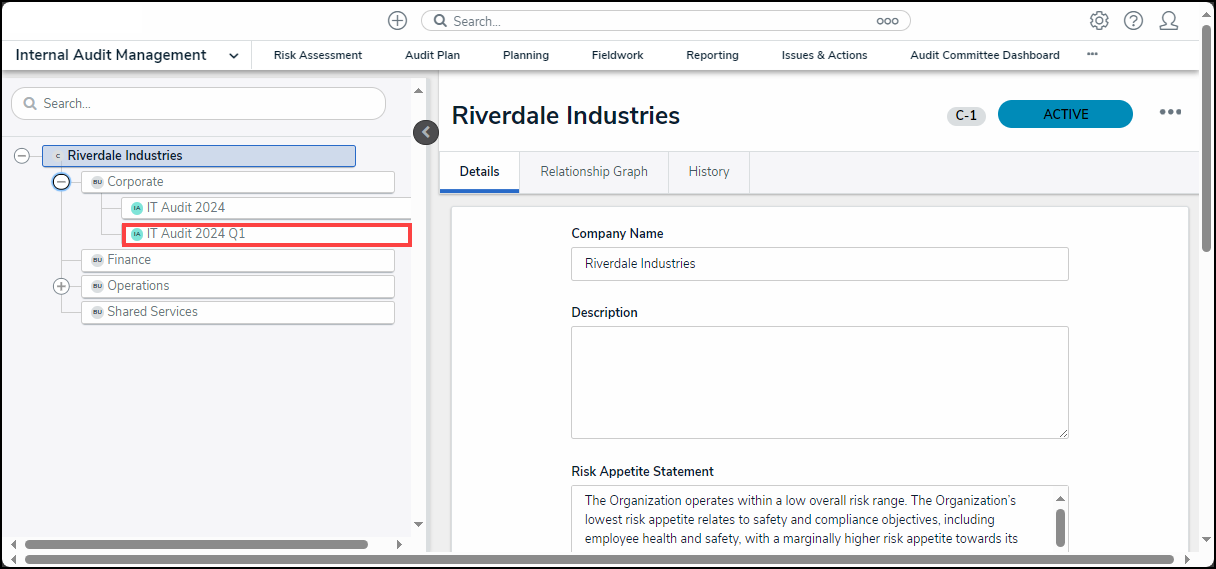
Task: Collapse the Riverdale Industries tree node
Action: [22, 156]
